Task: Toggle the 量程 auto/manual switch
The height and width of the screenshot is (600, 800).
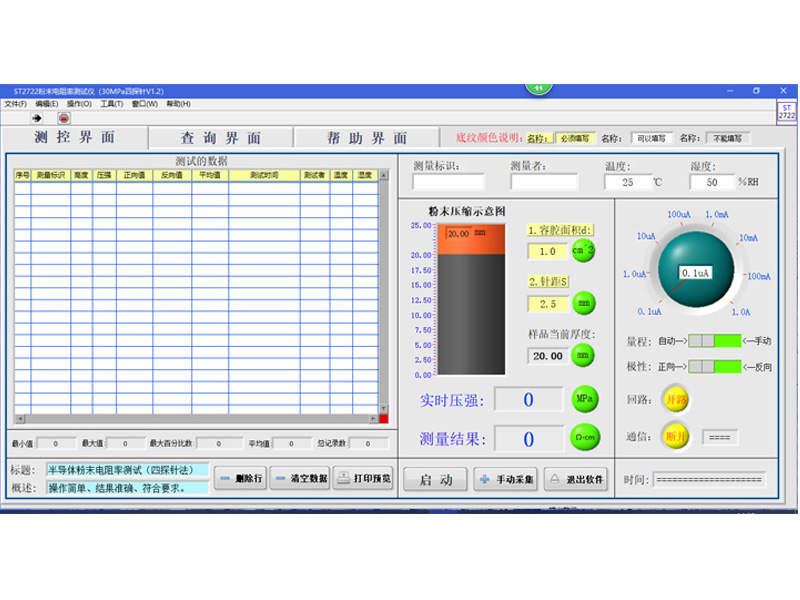Action: coord(714,341)
